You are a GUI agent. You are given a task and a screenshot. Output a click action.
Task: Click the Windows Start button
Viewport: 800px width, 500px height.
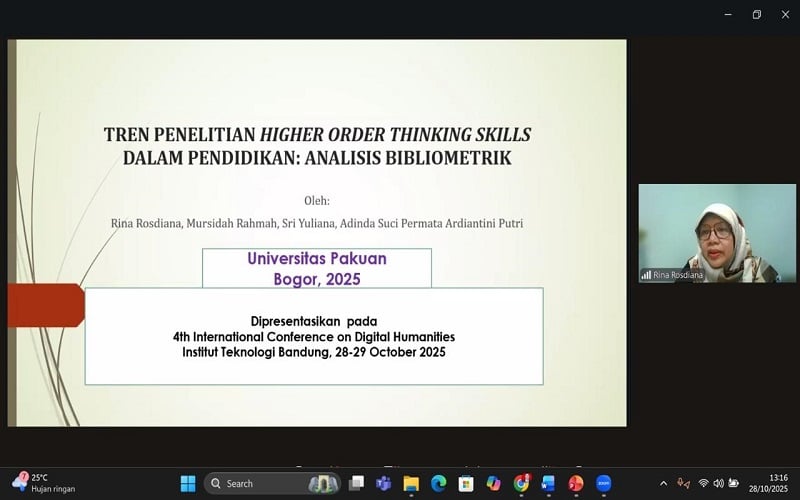[x=187, y=484]
